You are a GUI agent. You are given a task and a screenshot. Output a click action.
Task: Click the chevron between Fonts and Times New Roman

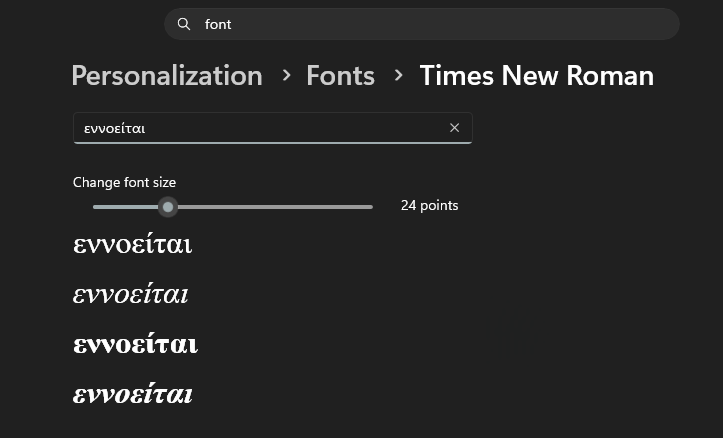tap(398, 75)
